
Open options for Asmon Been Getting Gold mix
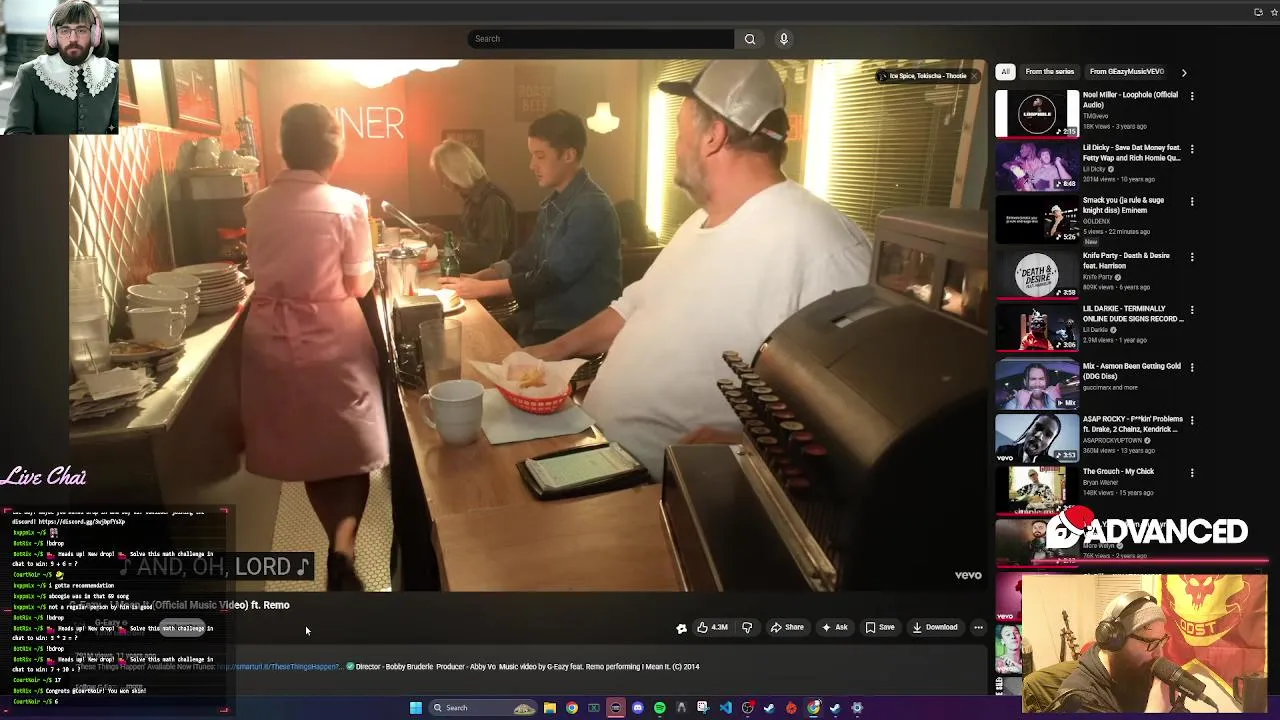coord(1192,367)
